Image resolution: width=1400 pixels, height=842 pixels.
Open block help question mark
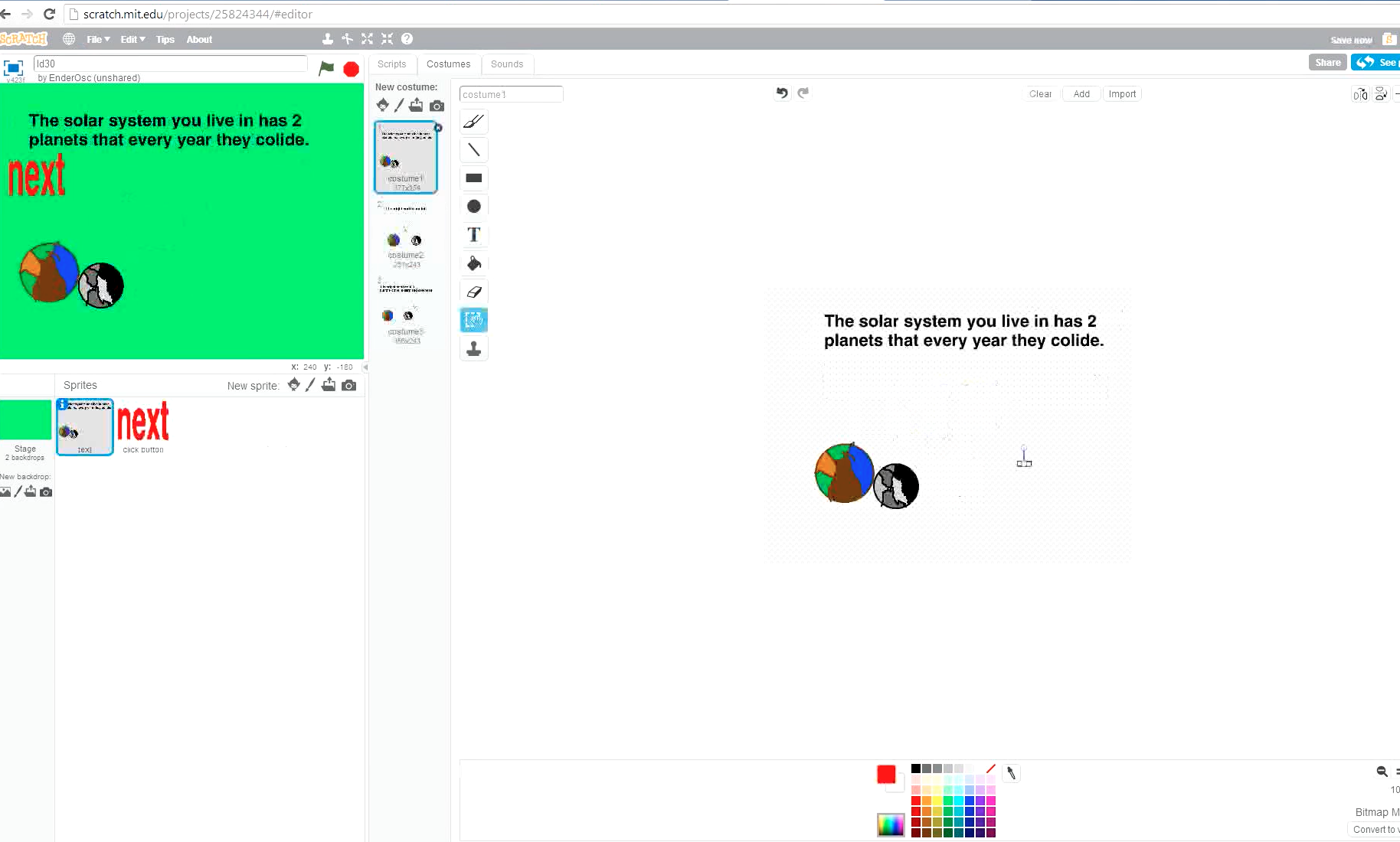pyautogui.click(x=407, y=39)
